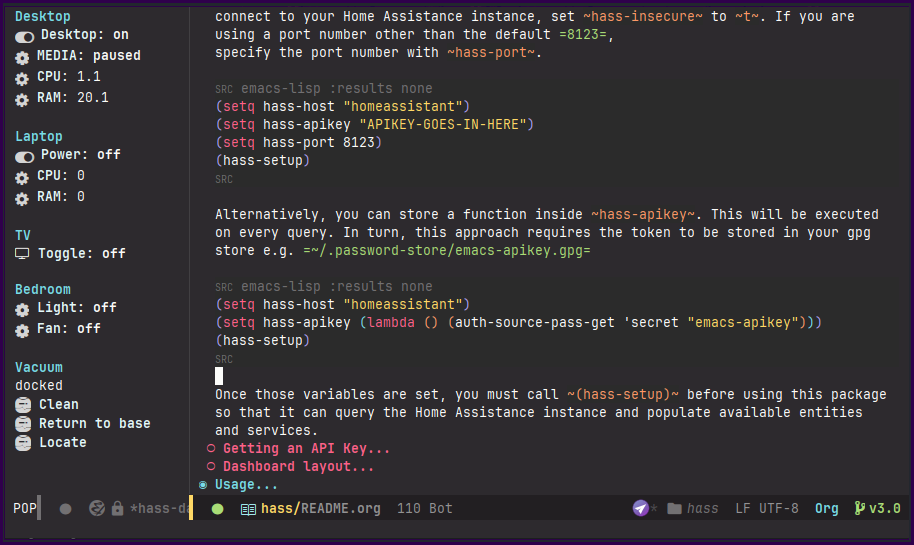
Task: Click the vacuum Clean robot icon
Action: [x=23, y=405]
